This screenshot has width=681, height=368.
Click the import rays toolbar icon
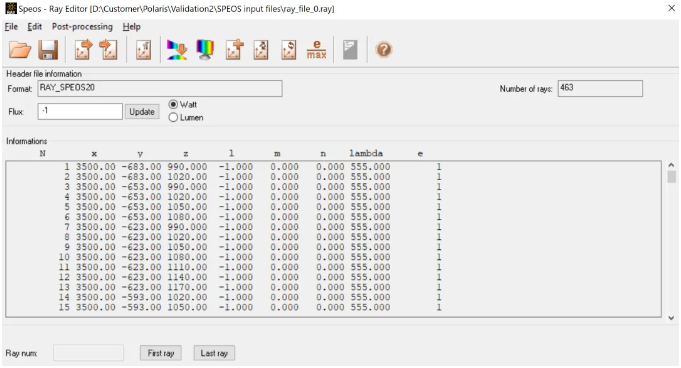(x=108, y=50)
